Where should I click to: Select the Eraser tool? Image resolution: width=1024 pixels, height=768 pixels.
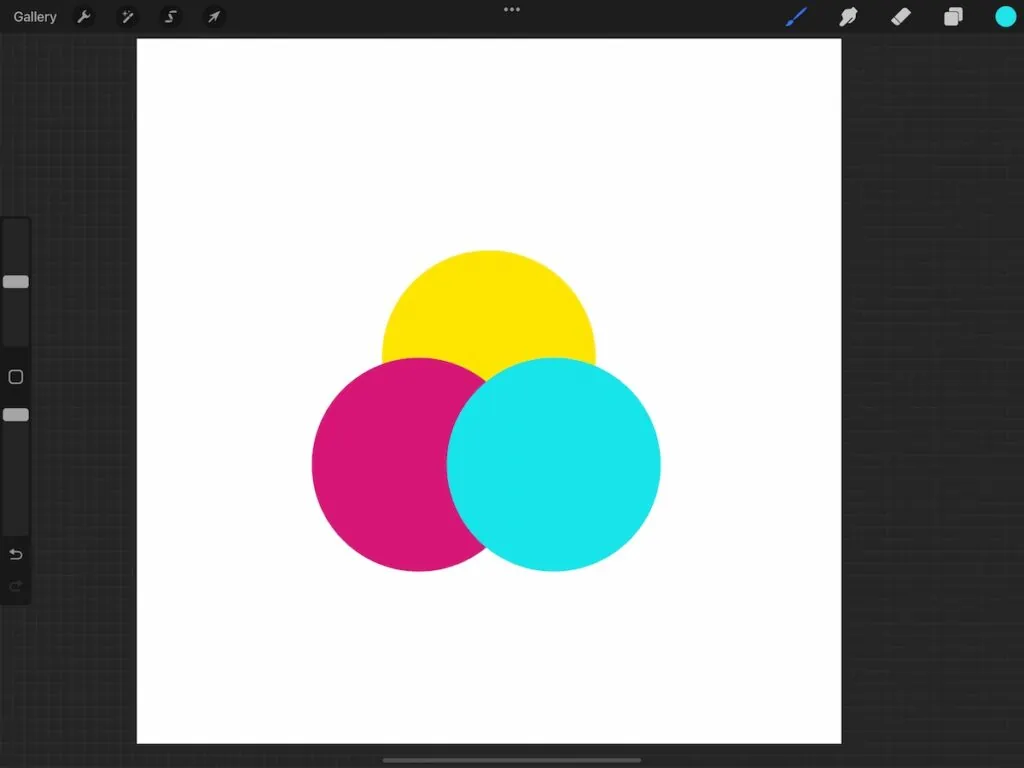tap(901, 17)
